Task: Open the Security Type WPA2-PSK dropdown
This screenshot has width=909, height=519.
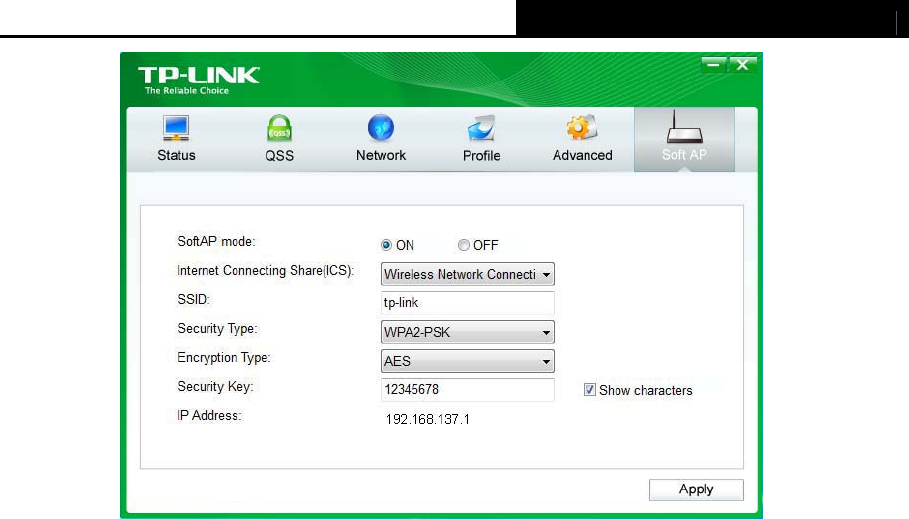Action: (467, 332)
